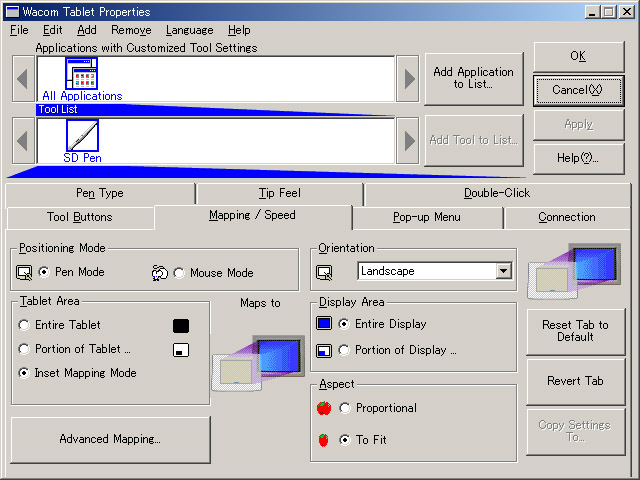Switch to the Double-Click tab
This screenshot has width=640, height=480.
coord(497,193)
